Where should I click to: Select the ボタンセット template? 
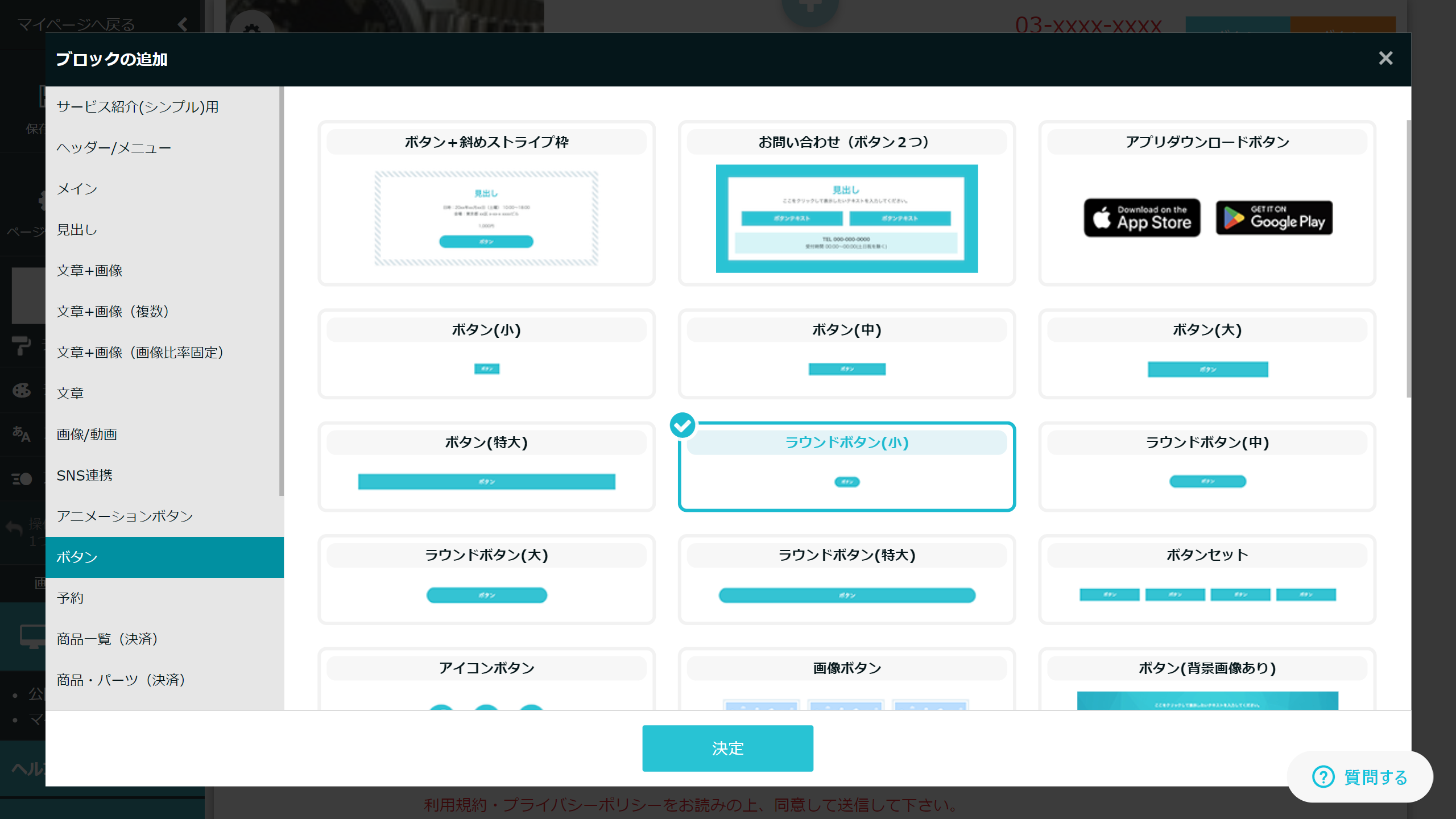[x=1207, y=579]
